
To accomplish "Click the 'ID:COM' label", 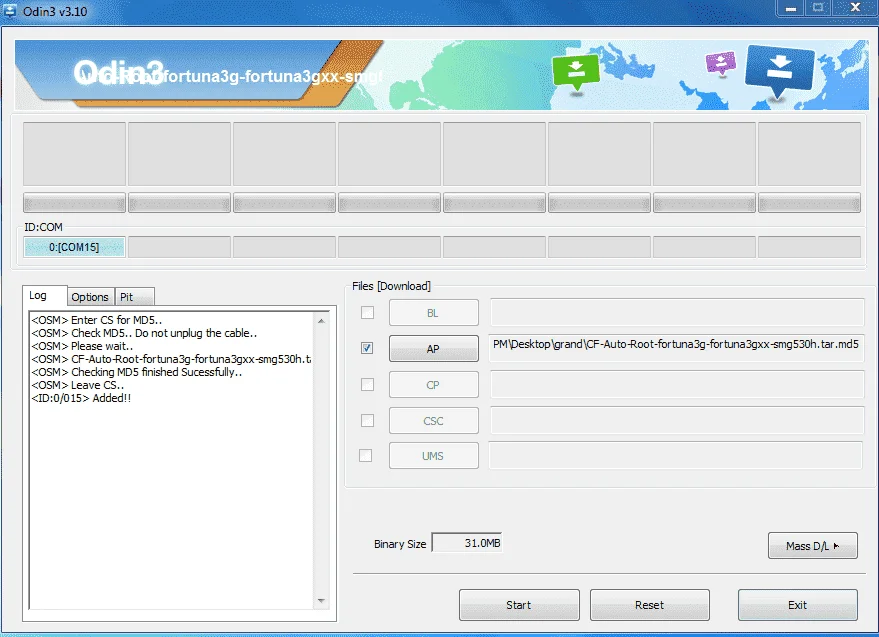I will tap(44, 227).
